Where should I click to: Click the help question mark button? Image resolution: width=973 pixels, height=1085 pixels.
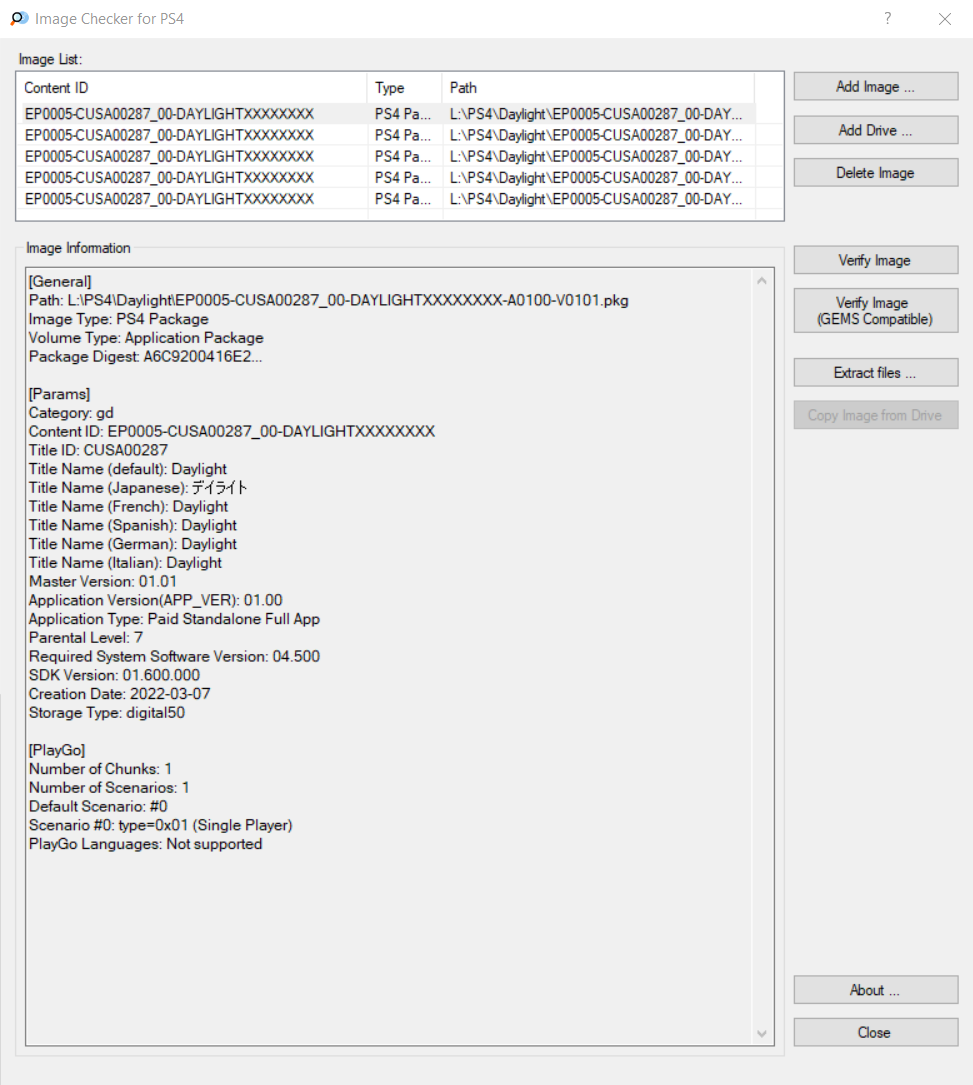887,19
